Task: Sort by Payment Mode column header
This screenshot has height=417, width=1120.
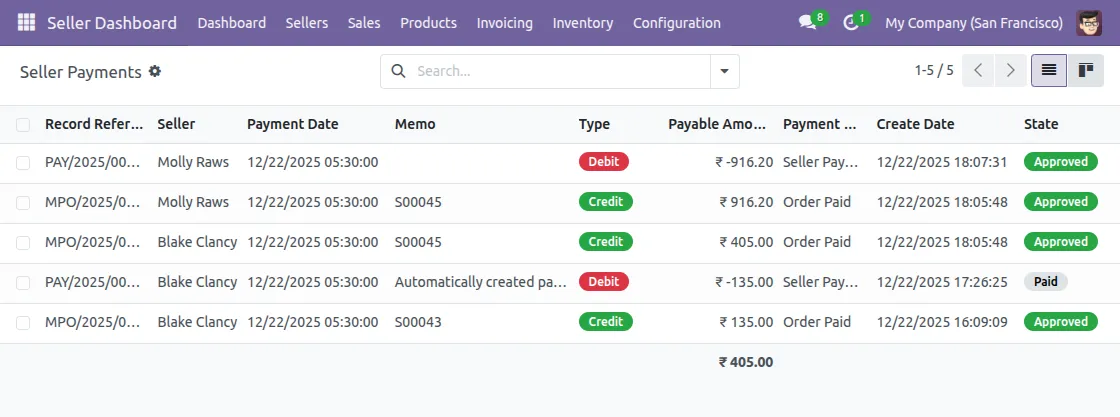Action: click(819, 124)
